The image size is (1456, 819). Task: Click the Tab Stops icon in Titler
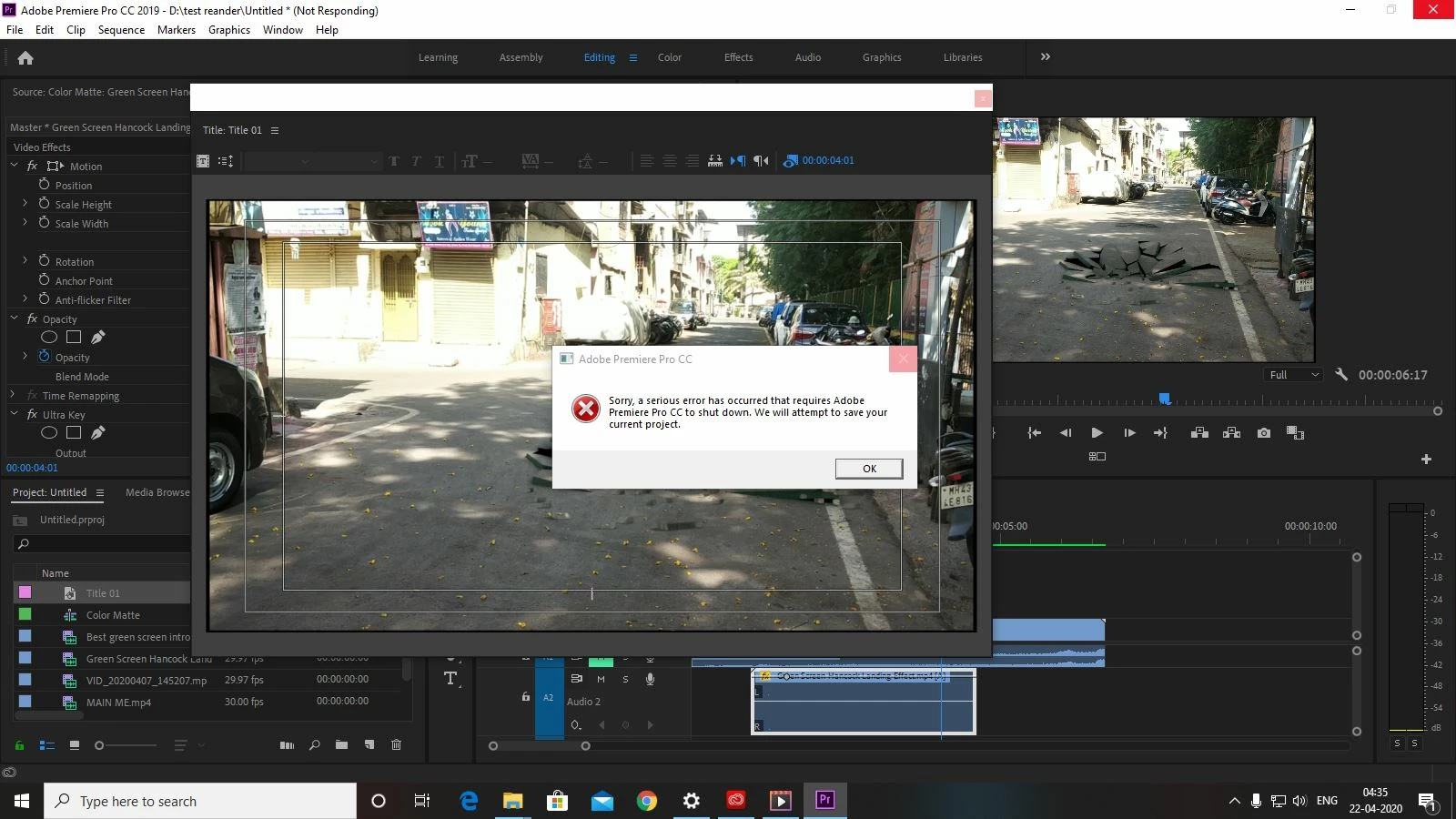715,161
